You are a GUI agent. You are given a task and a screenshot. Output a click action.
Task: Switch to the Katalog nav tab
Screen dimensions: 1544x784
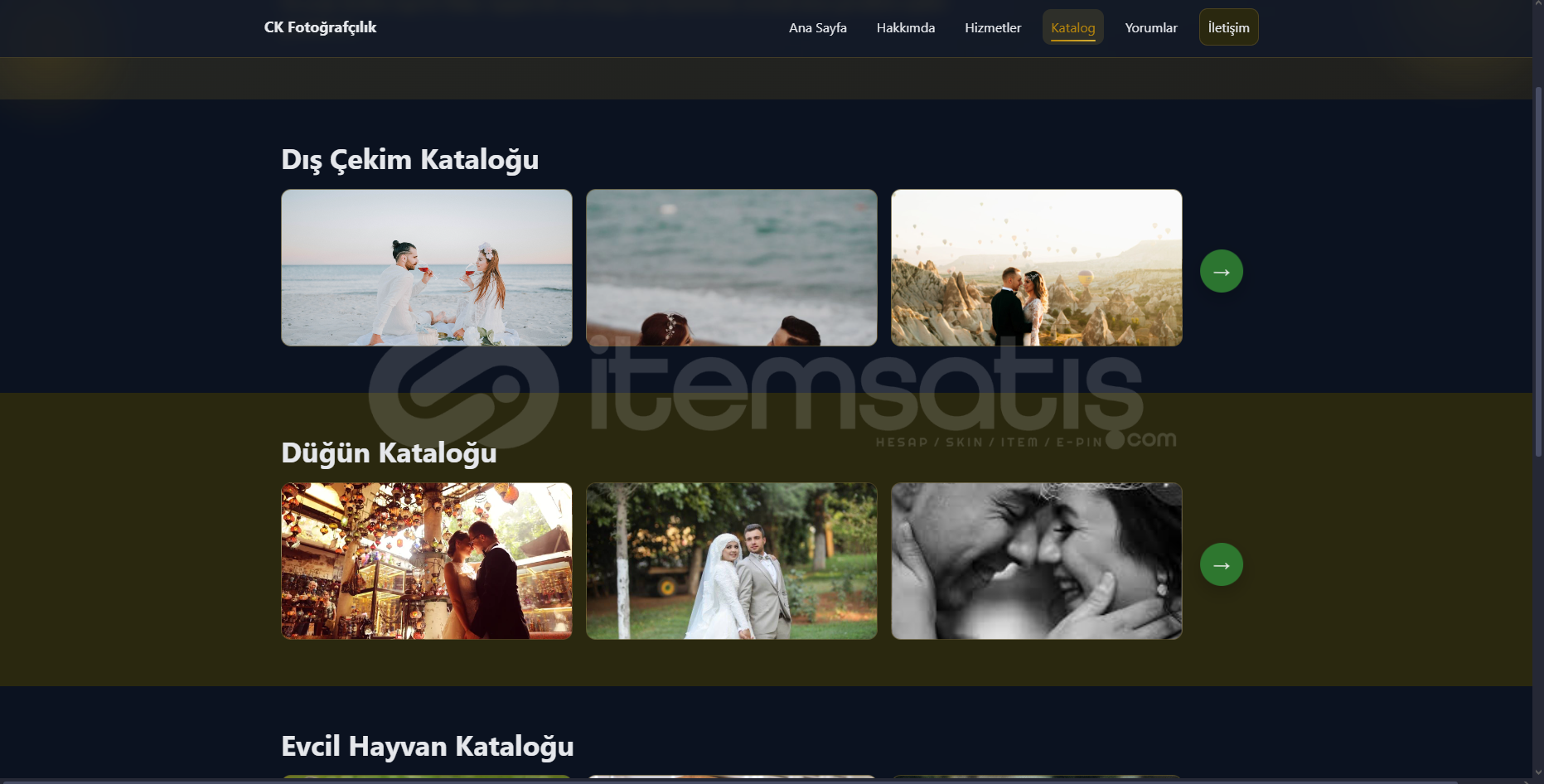[1072, 27]
